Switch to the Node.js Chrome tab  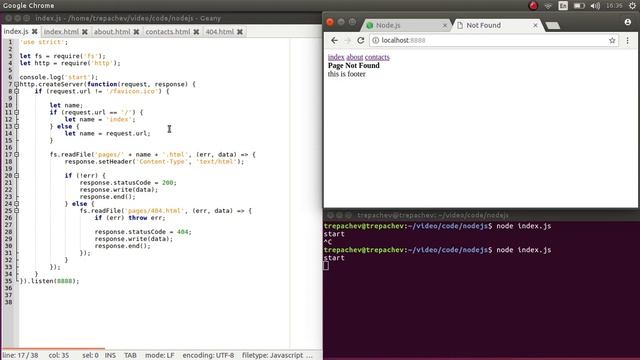pyautogui.click(x=405, y=25)
